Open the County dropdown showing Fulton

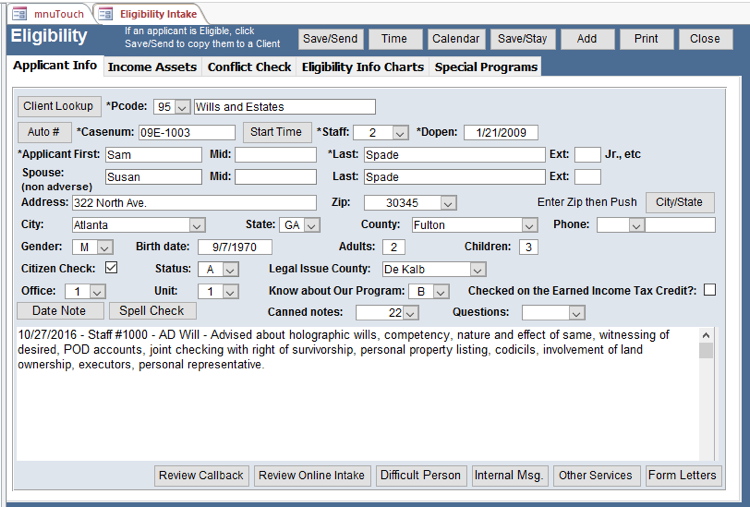point(529,225)
